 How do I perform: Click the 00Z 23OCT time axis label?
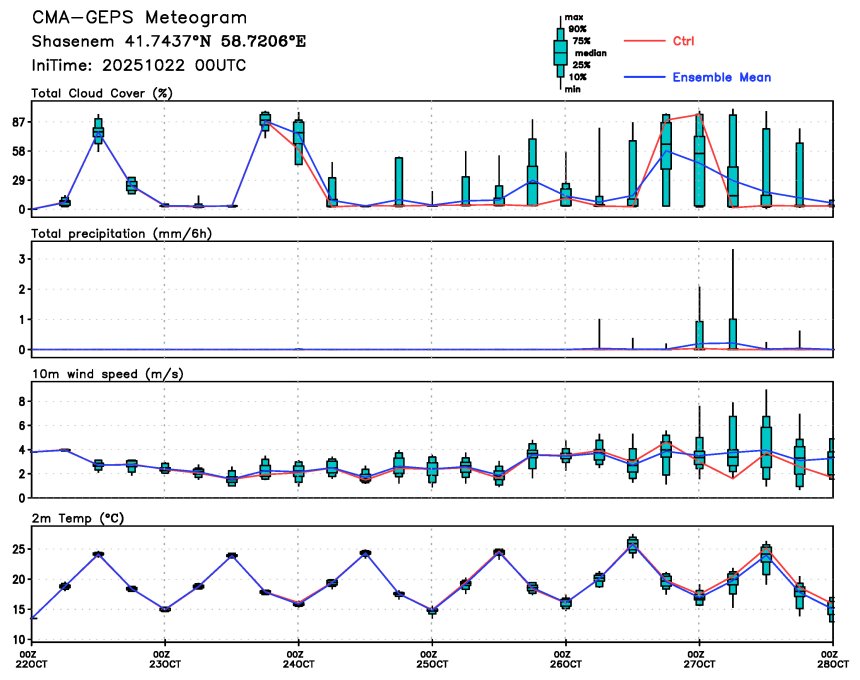pos(166,659)
